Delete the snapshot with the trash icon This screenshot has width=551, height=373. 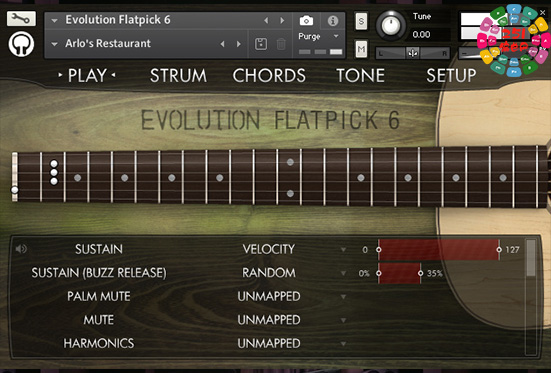pos(281,44)
